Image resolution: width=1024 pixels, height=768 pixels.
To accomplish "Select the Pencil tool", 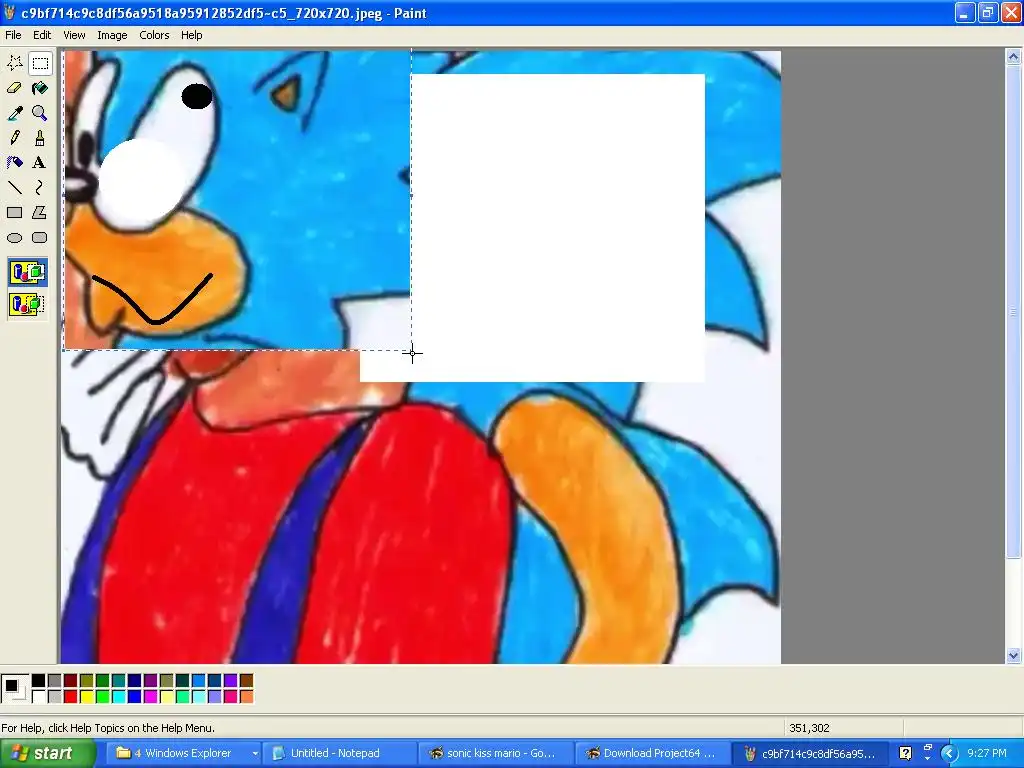I will click(x=14, y=138).
